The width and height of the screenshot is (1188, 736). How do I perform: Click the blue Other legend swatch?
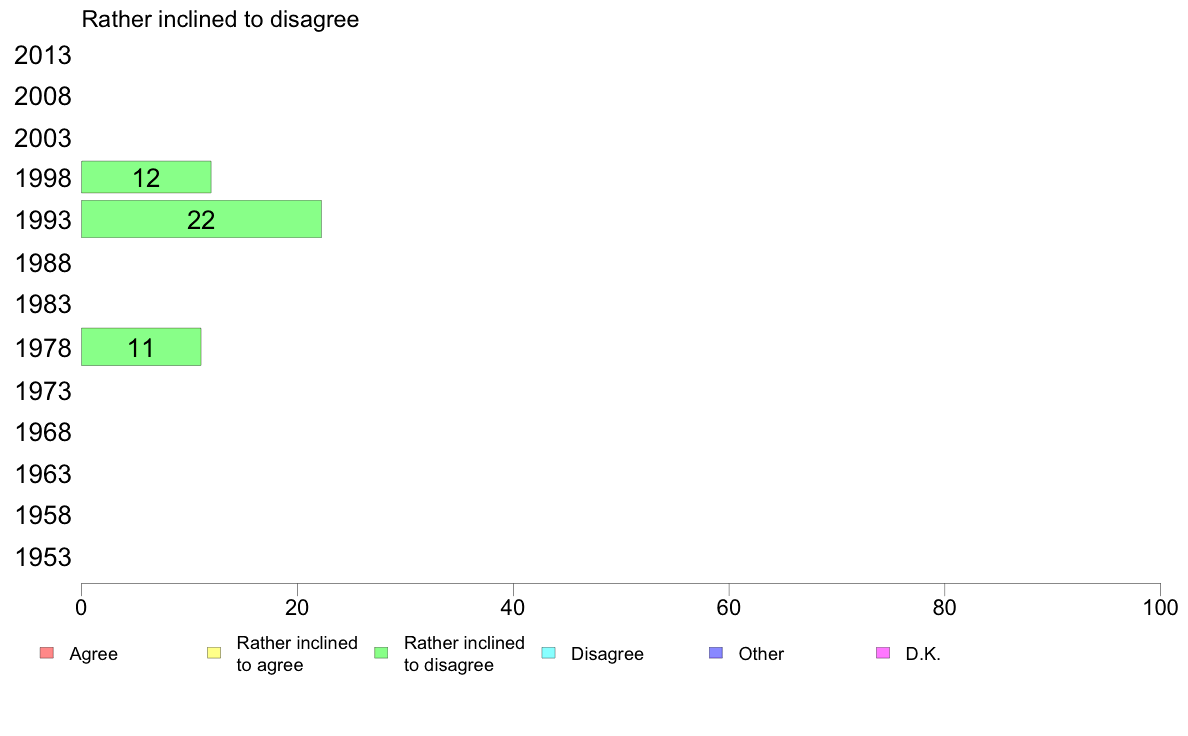pyautogui.click(x=716, y=653)
